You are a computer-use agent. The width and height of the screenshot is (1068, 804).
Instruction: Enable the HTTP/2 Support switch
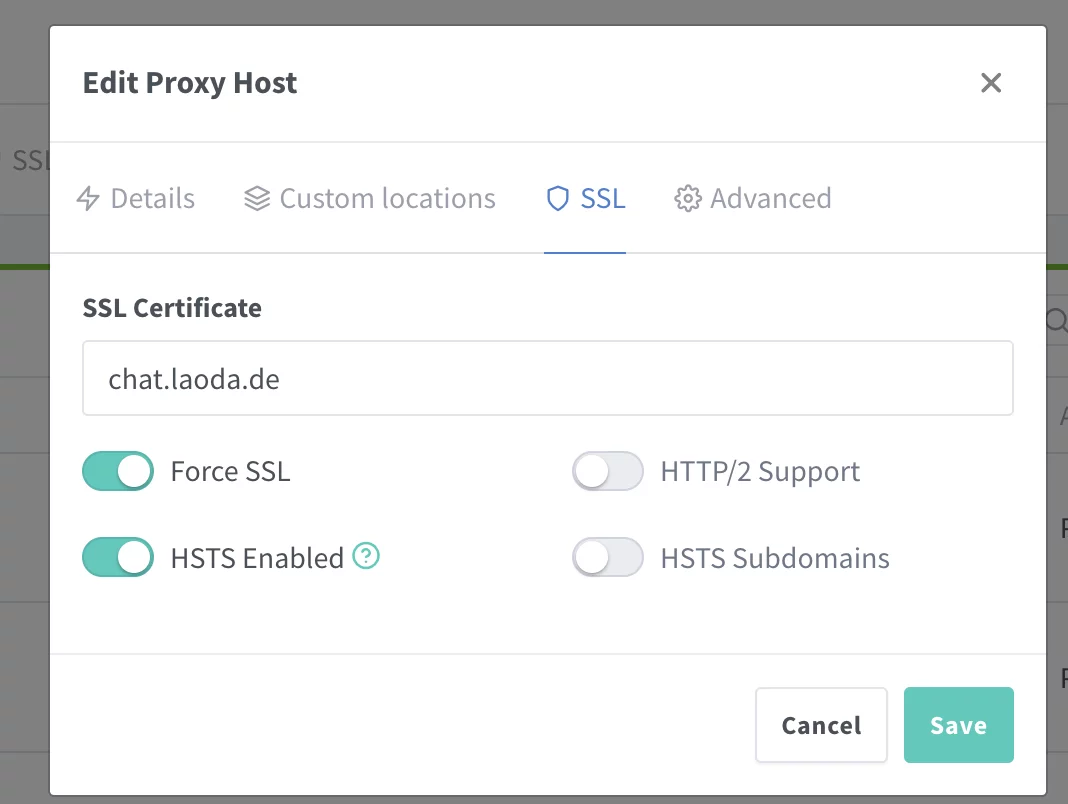(607, 471)
